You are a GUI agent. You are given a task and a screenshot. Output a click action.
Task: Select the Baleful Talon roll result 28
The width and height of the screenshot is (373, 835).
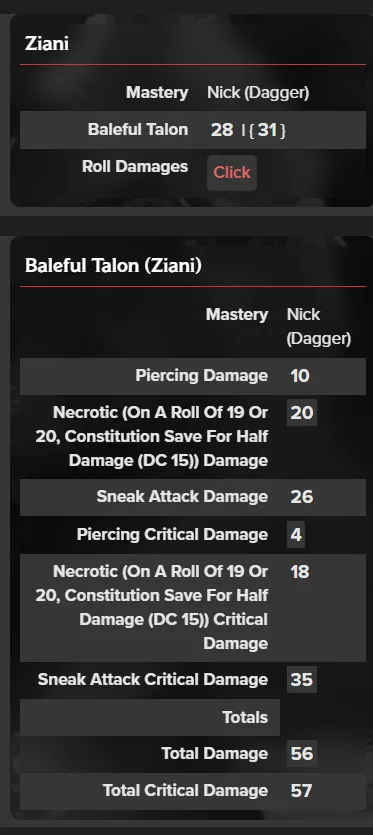[222, 129]
